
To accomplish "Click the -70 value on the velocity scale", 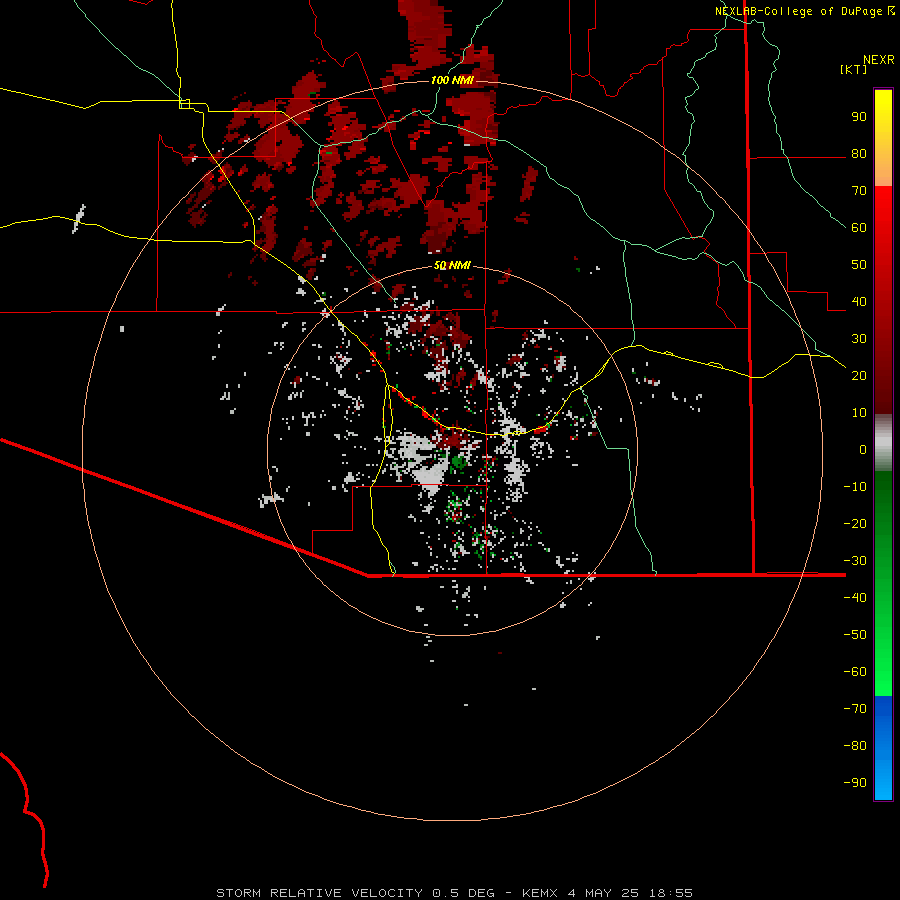I will 855,708.
